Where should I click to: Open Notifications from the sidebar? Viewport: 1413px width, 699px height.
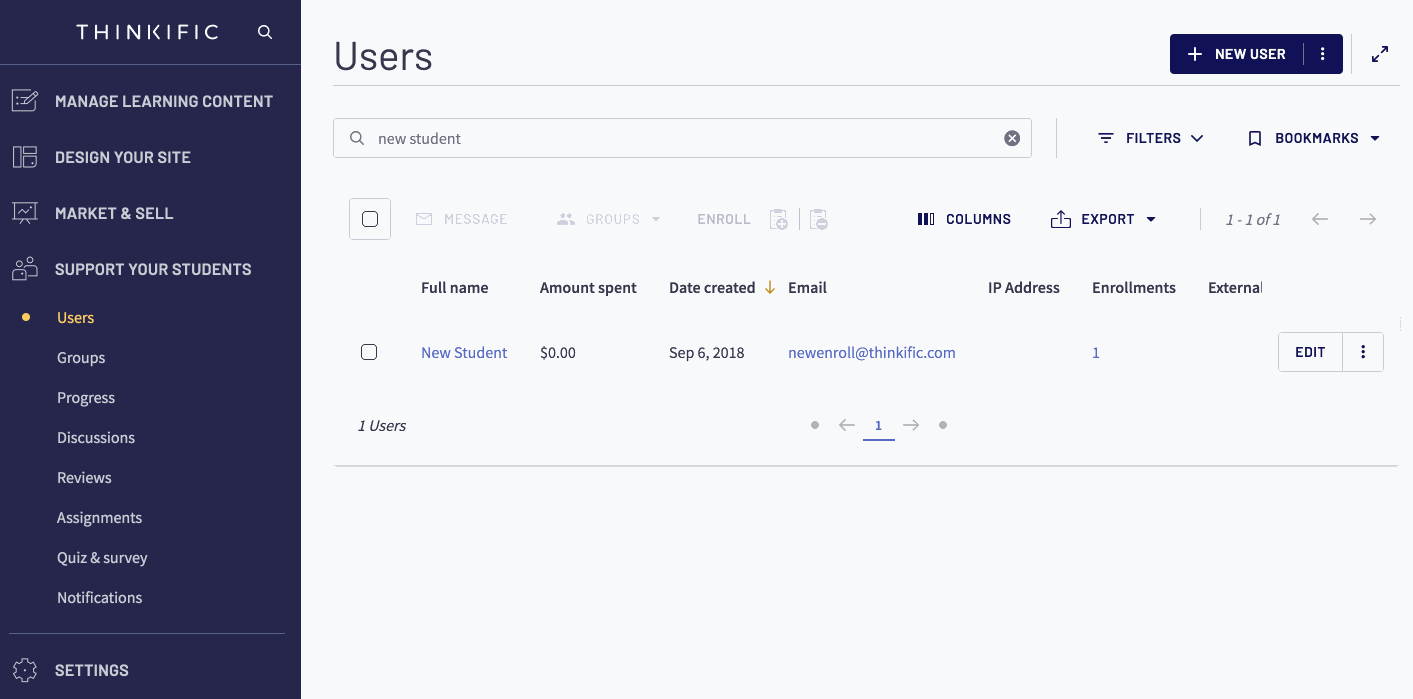[x=99, y=597]
